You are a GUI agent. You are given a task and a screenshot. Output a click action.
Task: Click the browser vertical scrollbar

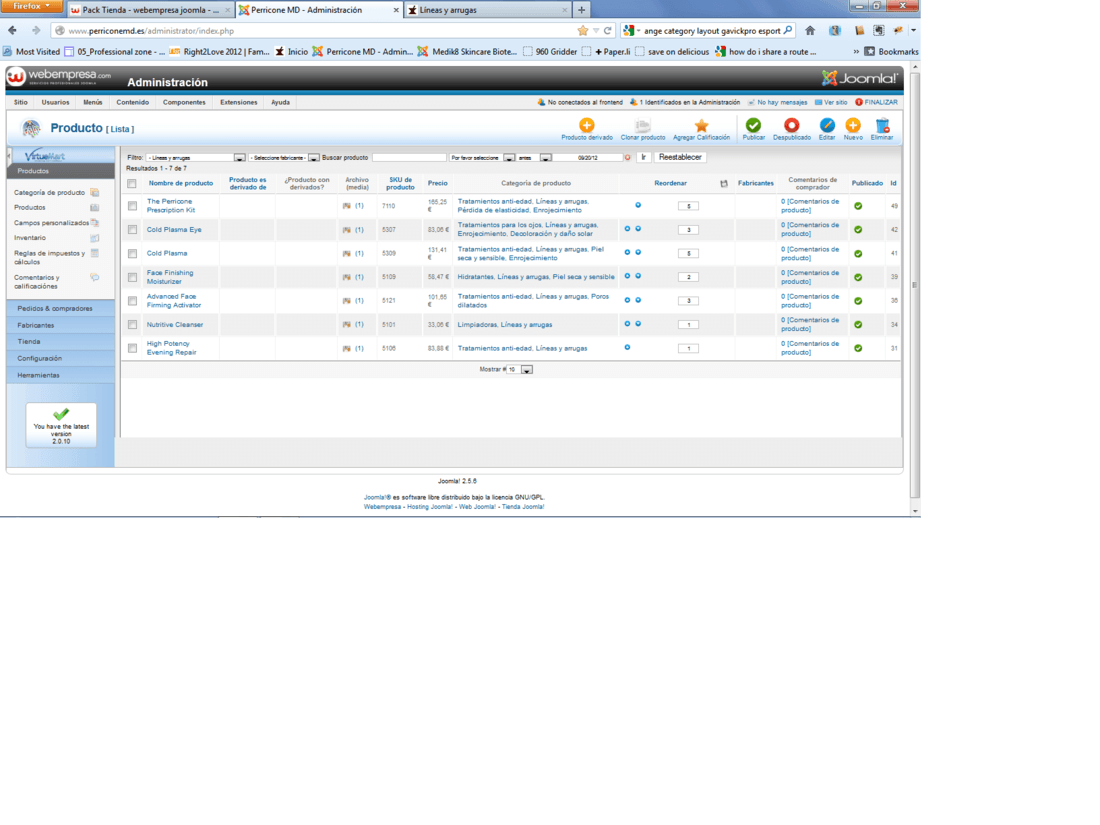915,286
